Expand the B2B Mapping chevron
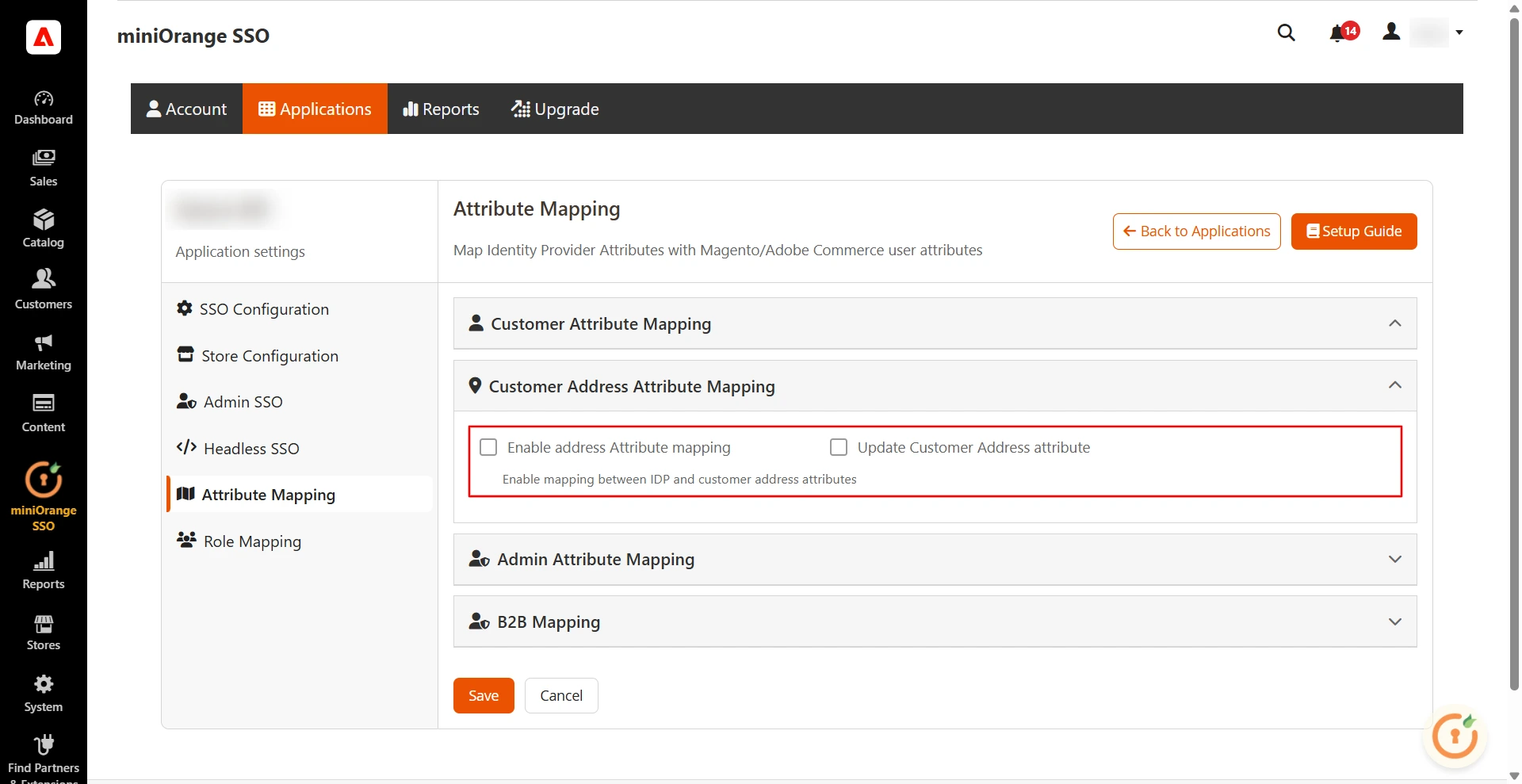 pyautogui.click(x=1395, y=621)
